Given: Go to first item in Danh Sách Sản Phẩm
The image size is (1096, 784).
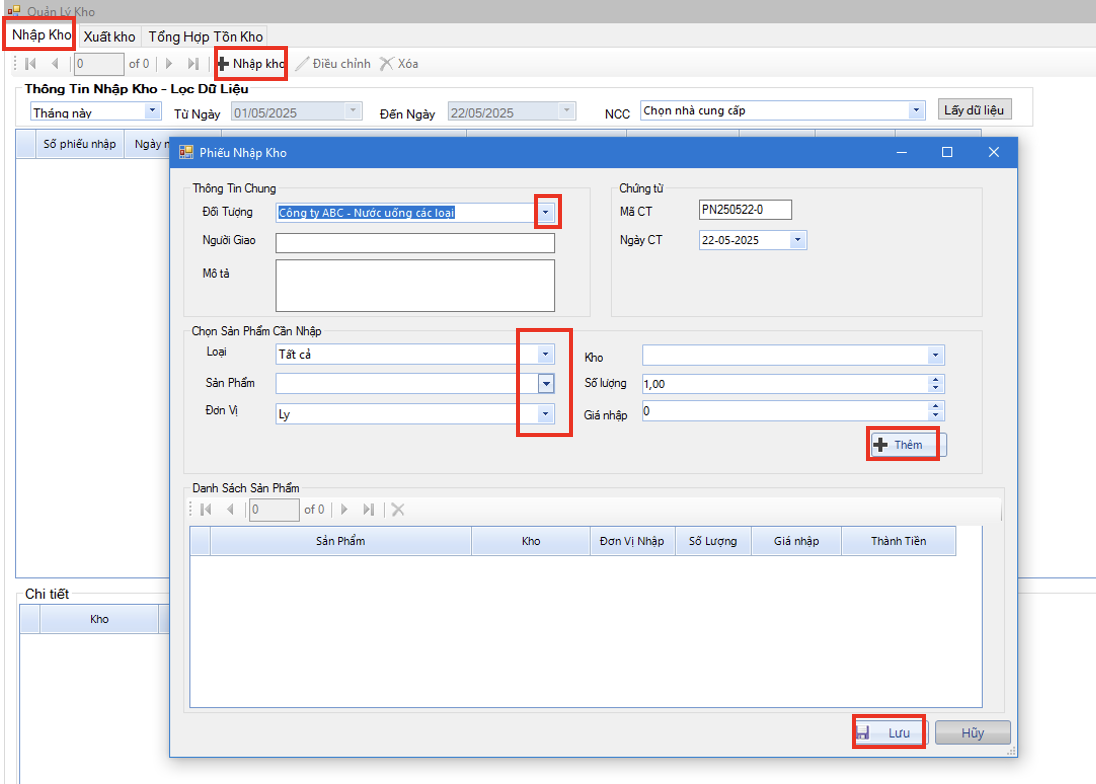Looking at the screenshot, I should 206,509.
